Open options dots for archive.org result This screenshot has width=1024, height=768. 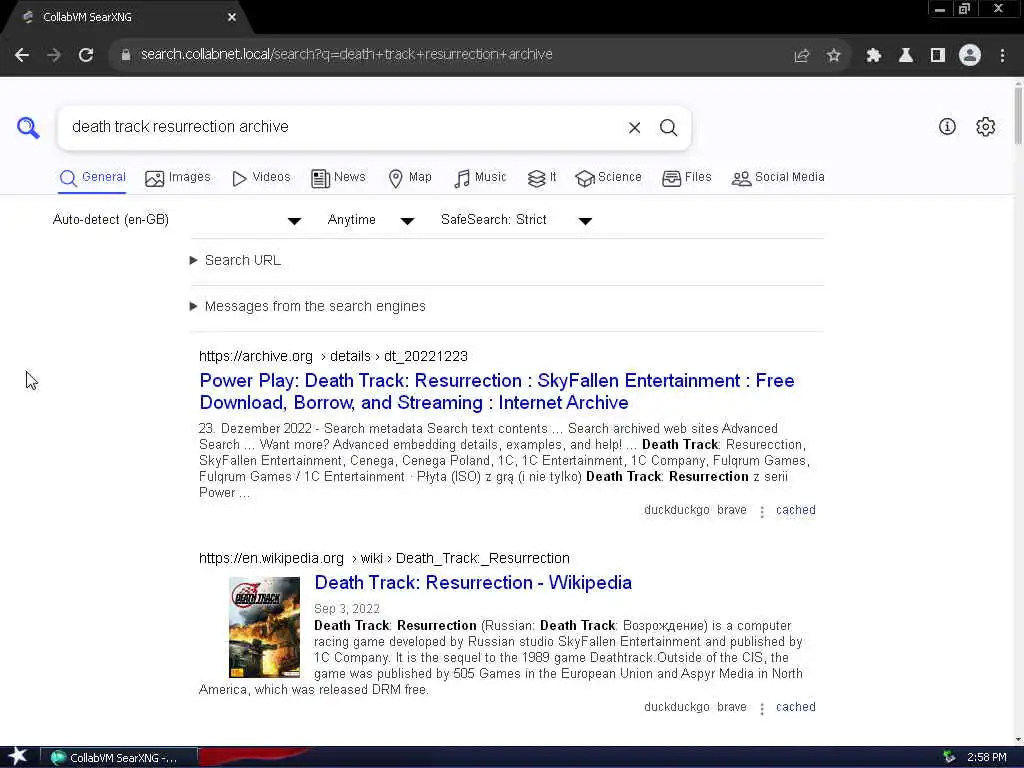click(x=761, y=512)
